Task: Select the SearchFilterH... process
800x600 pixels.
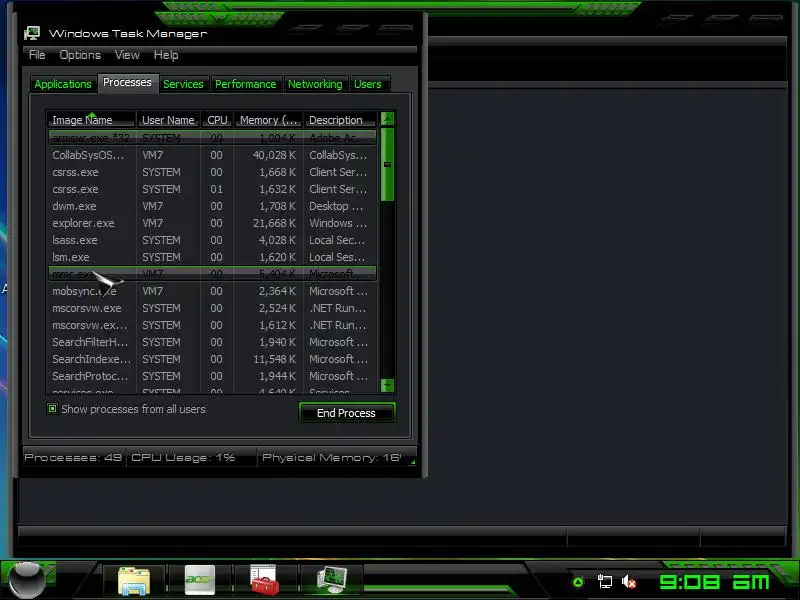Action: [x=212, y=342]
